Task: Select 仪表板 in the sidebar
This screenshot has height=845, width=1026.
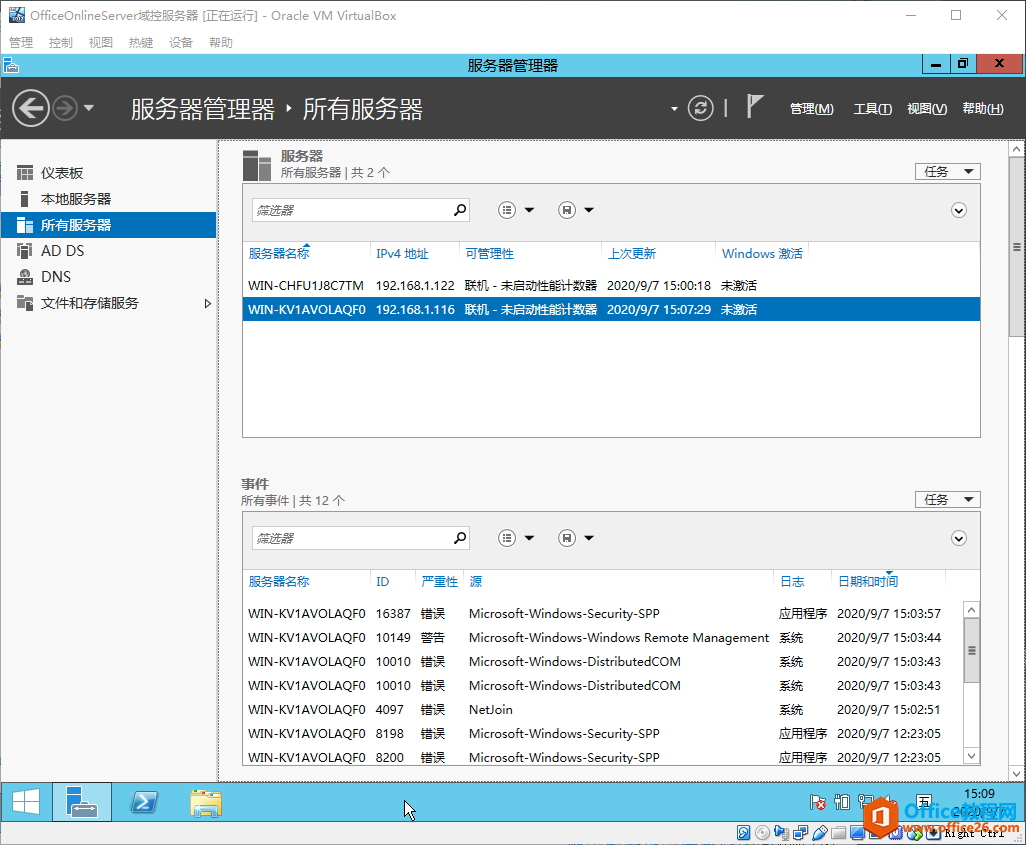Action: (60, 172)
